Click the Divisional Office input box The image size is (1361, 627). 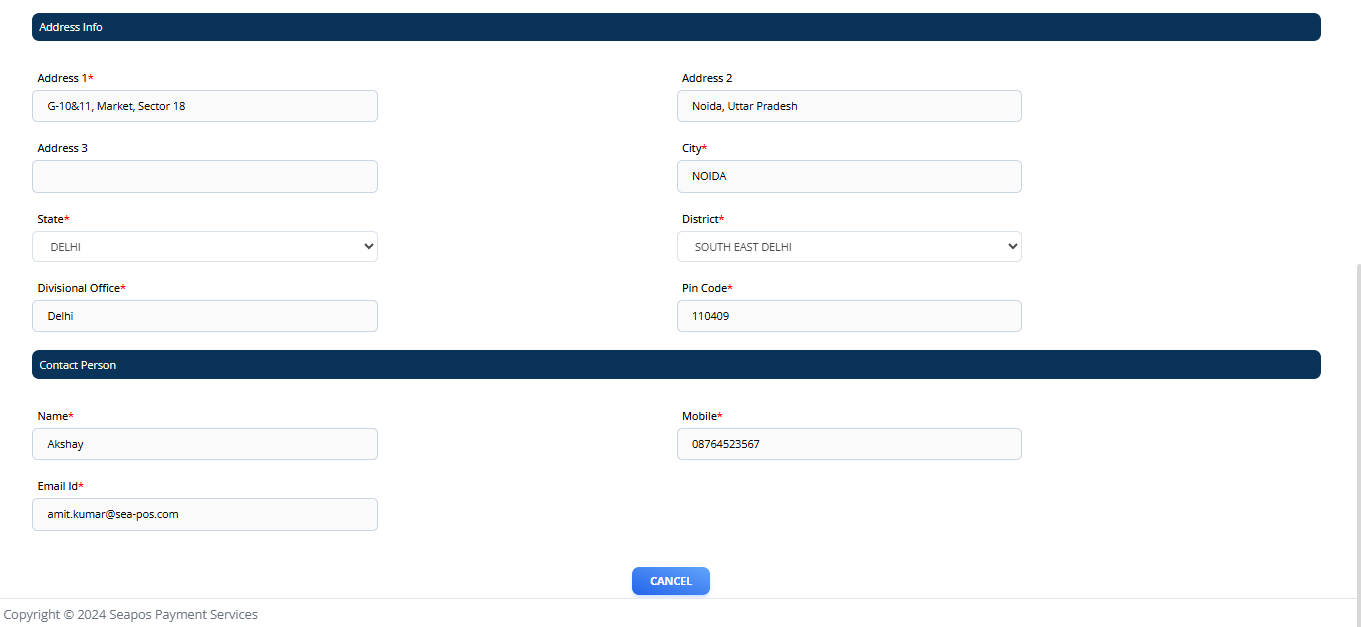[204, 316]
